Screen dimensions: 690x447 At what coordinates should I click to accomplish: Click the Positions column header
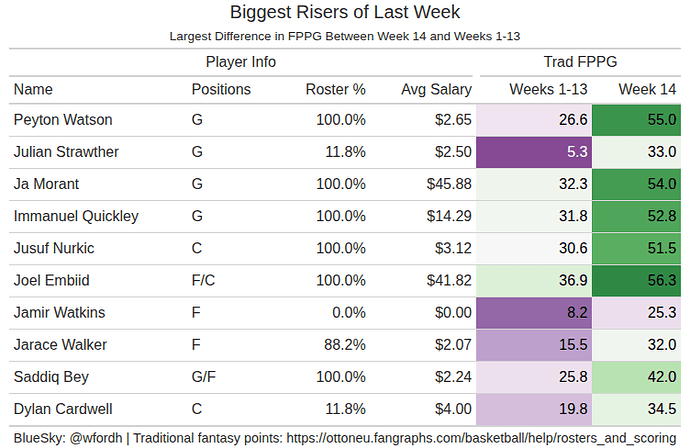point(221,89)
